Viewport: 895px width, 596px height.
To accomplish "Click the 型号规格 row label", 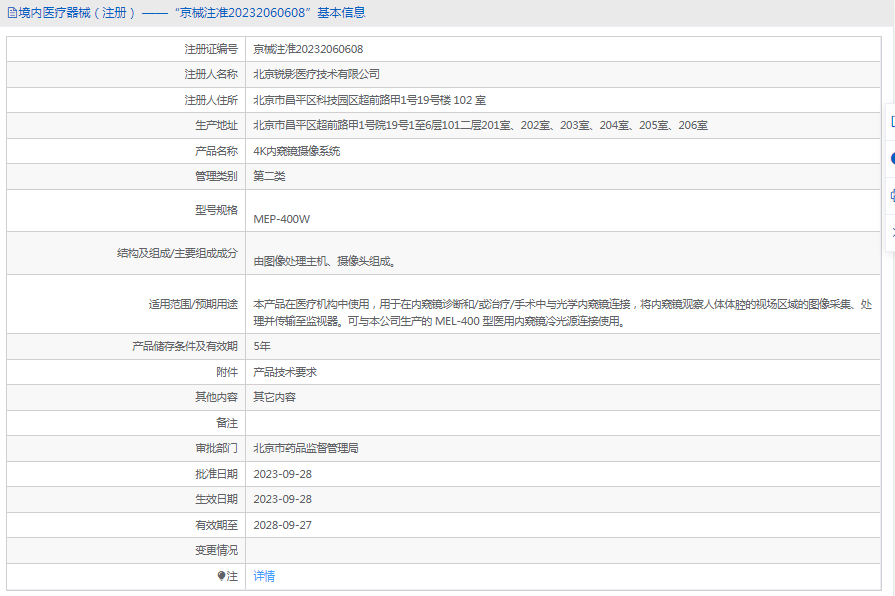I will coord(216,210).
